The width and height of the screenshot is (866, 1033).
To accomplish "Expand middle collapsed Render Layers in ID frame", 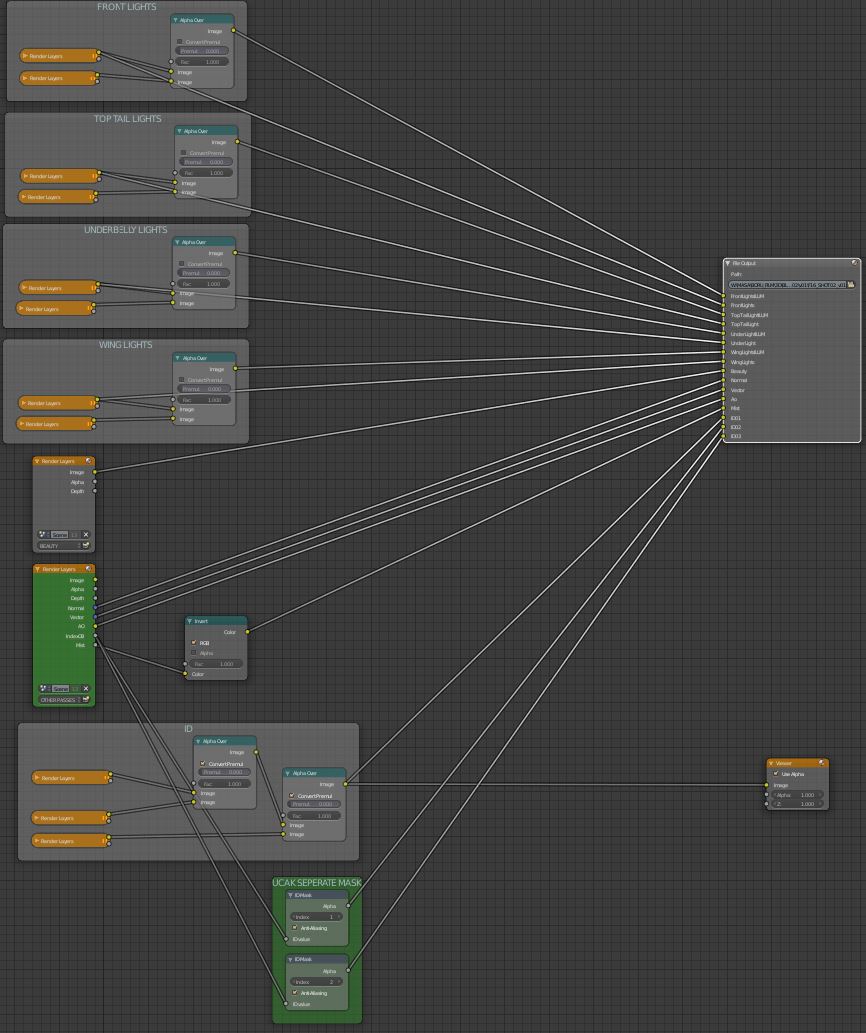I will 36,818.
